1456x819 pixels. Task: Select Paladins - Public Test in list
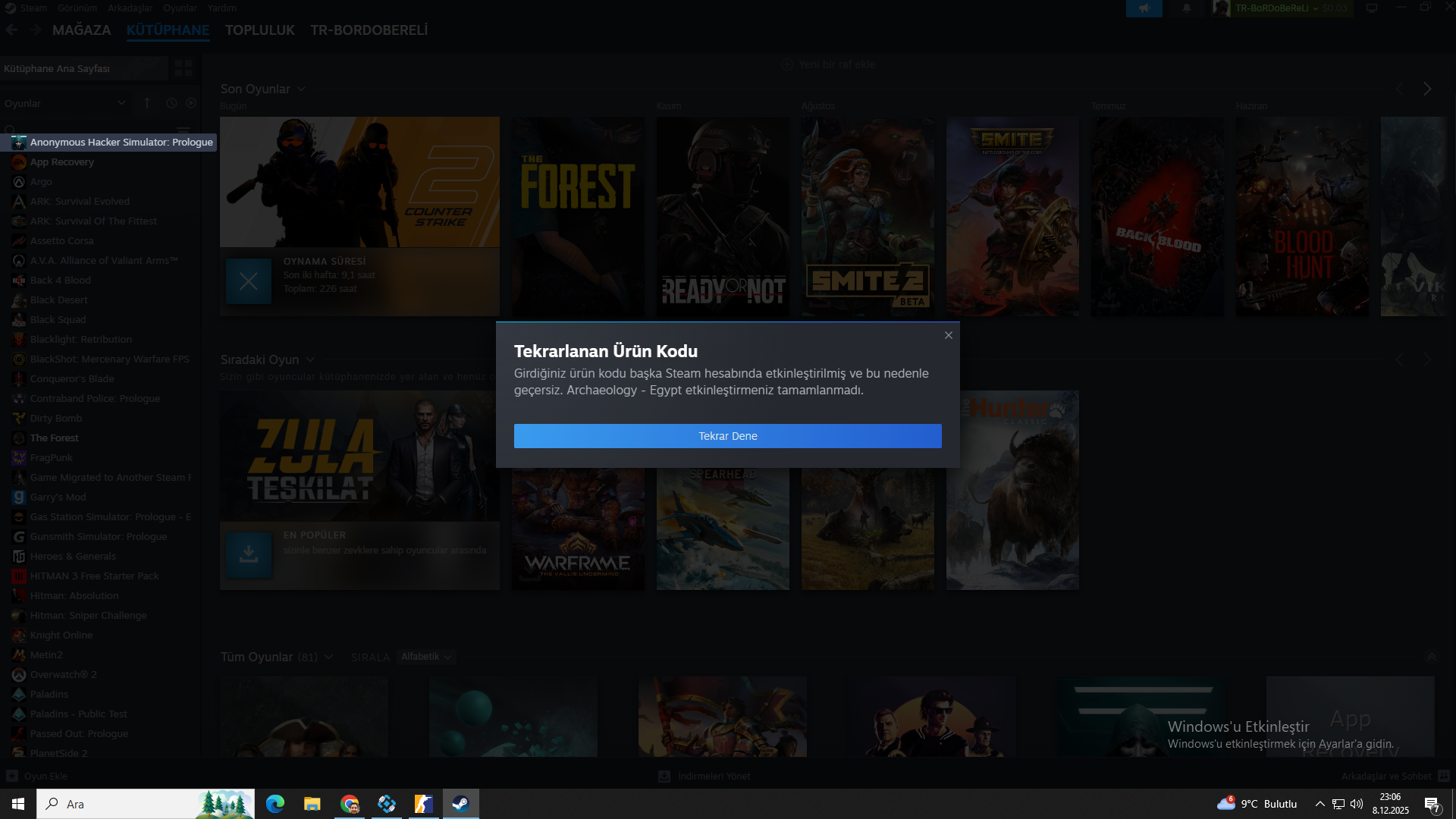79,714
